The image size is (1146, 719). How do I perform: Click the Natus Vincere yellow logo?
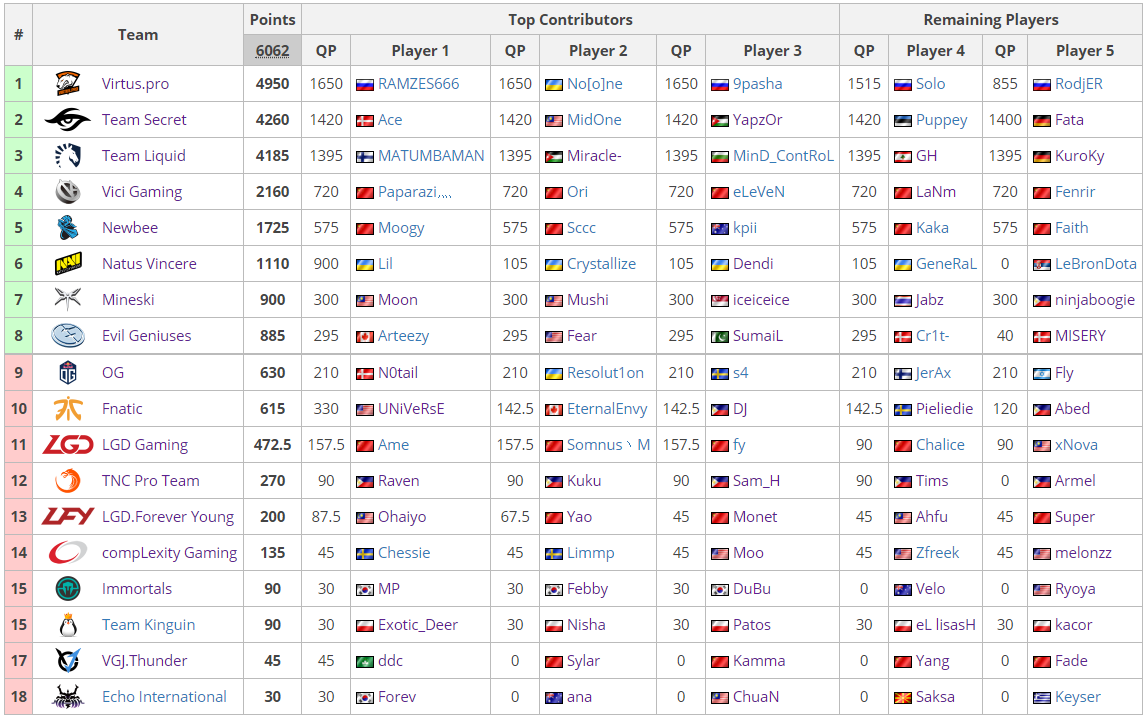[68, 263]
